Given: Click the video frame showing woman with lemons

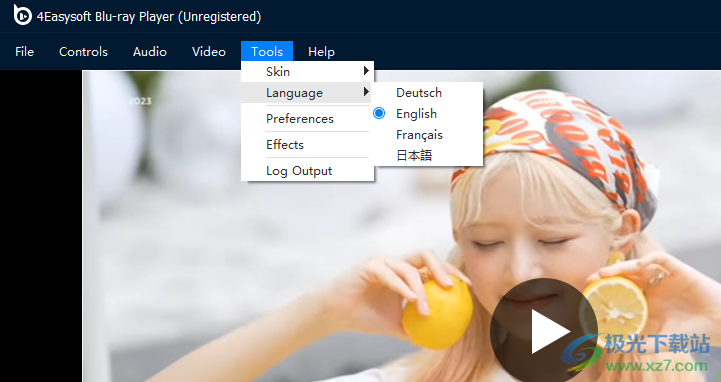Looking at the screenshot, I should (x=401, y=226).
